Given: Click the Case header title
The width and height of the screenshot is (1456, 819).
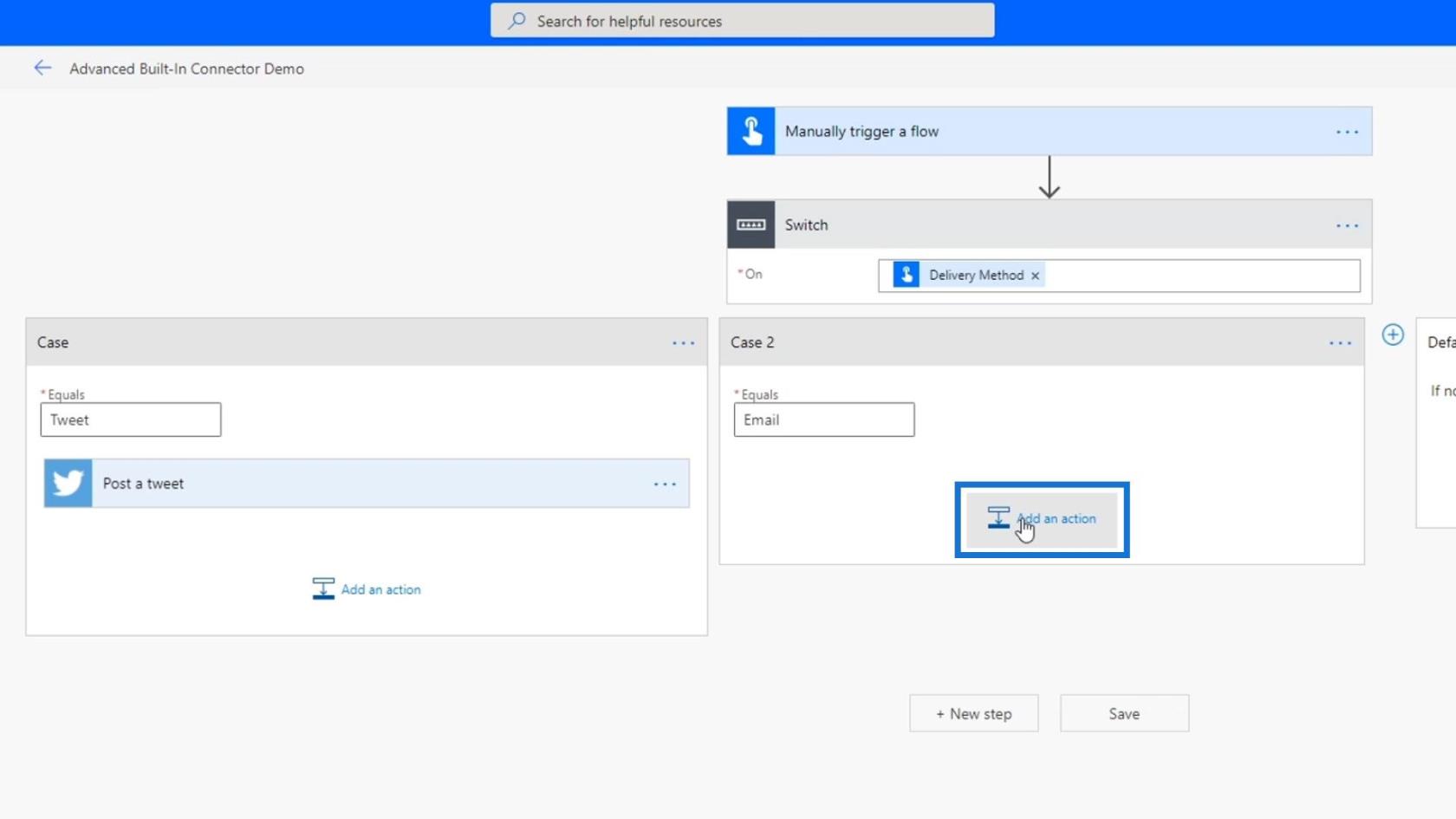Looking at the screenshot, I should [x=53, y=342].
